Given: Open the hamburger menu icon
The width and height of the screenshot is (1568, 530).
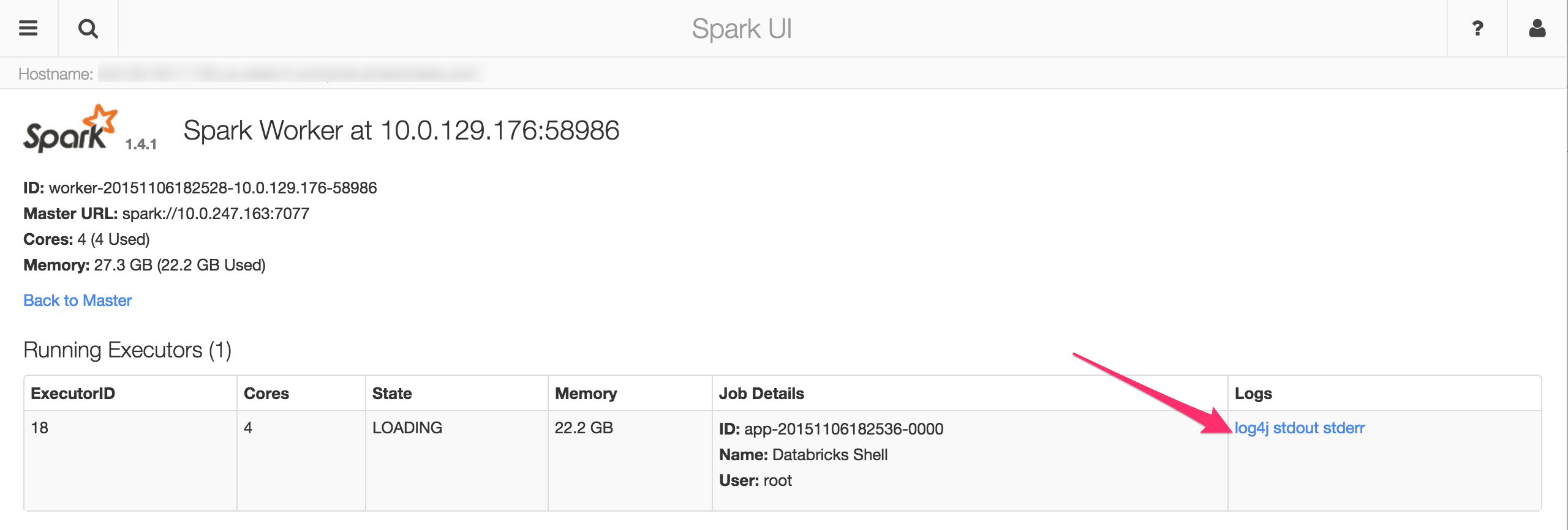Looking at the screenshot, I should (x=28, y=28).
